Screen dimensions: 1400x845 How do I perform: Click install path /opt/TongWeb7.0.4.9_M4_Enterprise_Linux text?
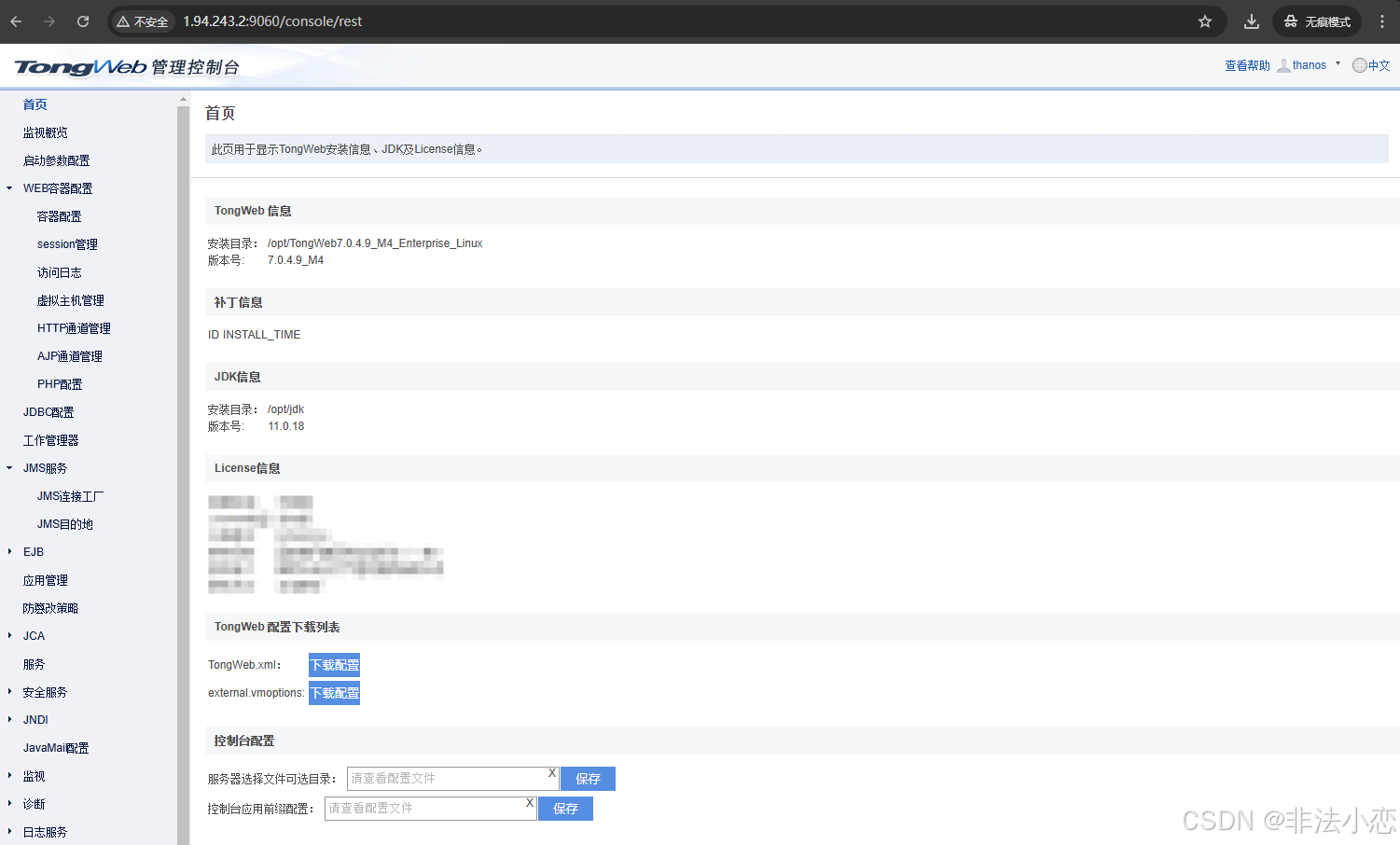375,243
